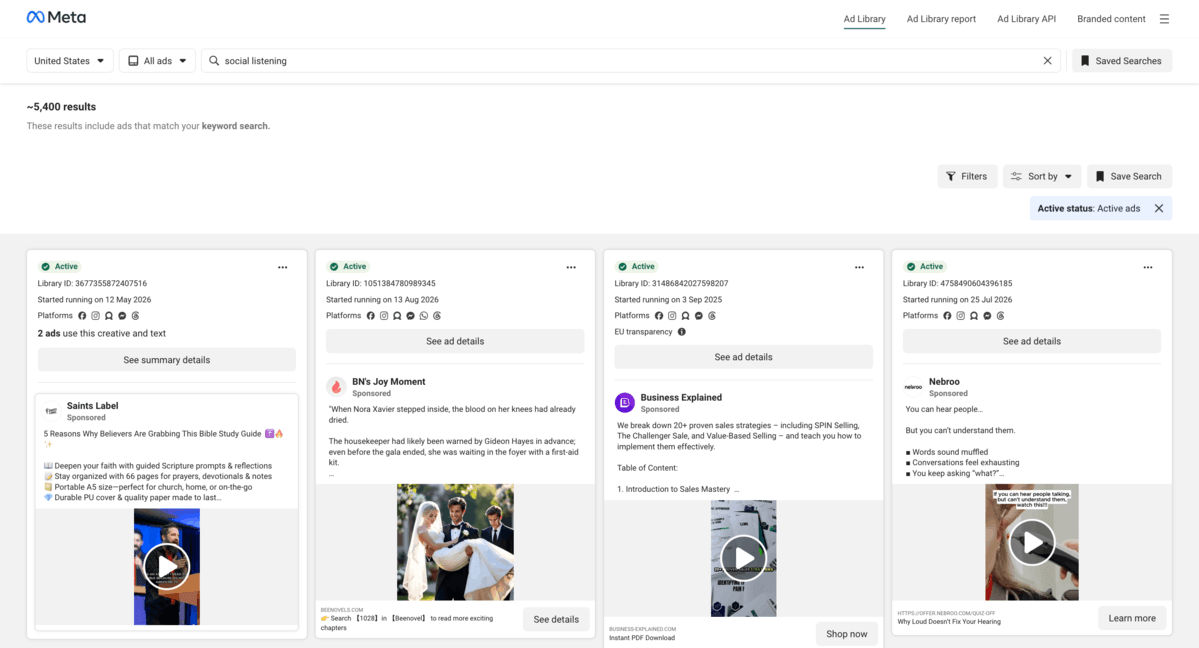Click Nebroo profile avatar

click(x=913, y=386)
